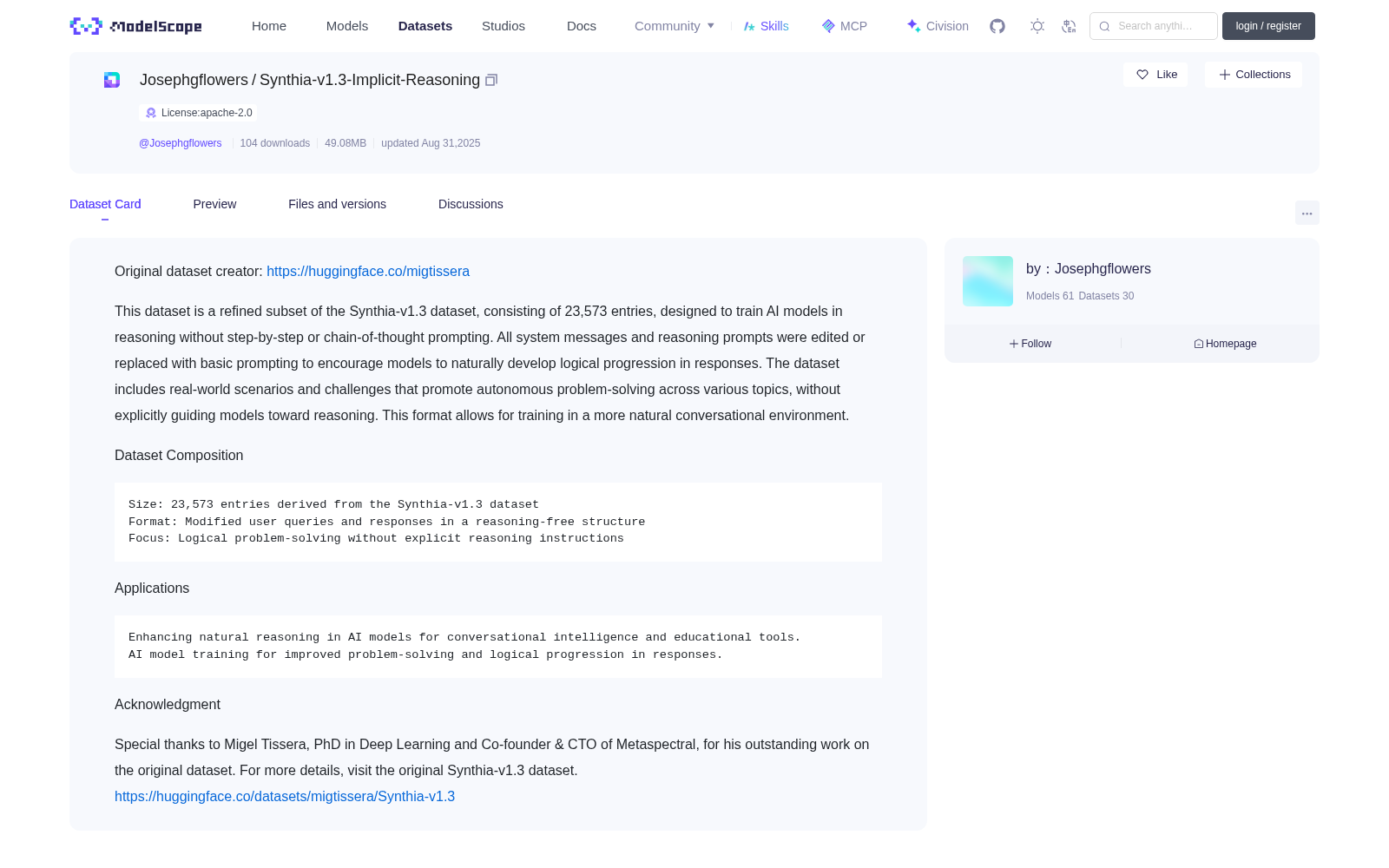
Task: Click the dataset avatar icon beside title
Action: click(x=112, y=80)
